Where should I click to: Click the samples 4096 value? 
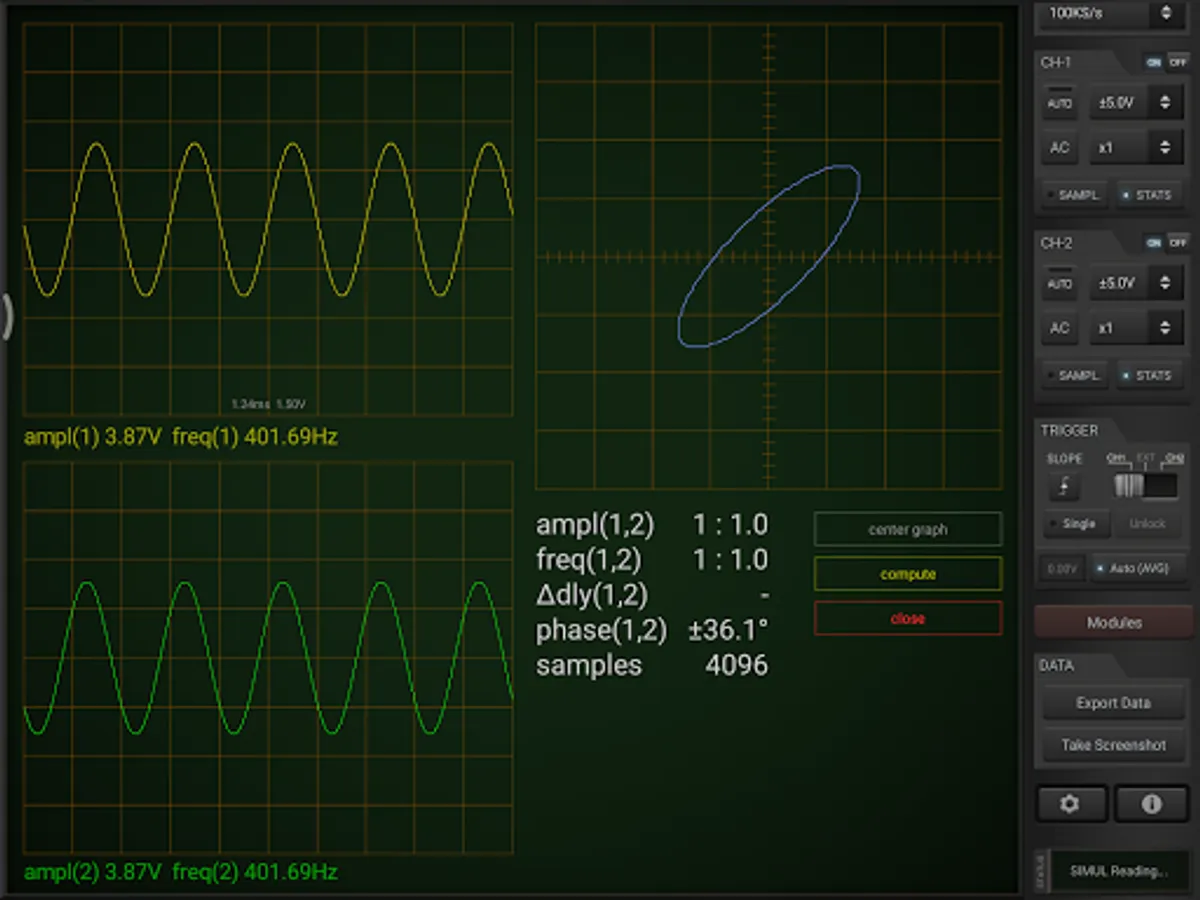tap(737, 666)
